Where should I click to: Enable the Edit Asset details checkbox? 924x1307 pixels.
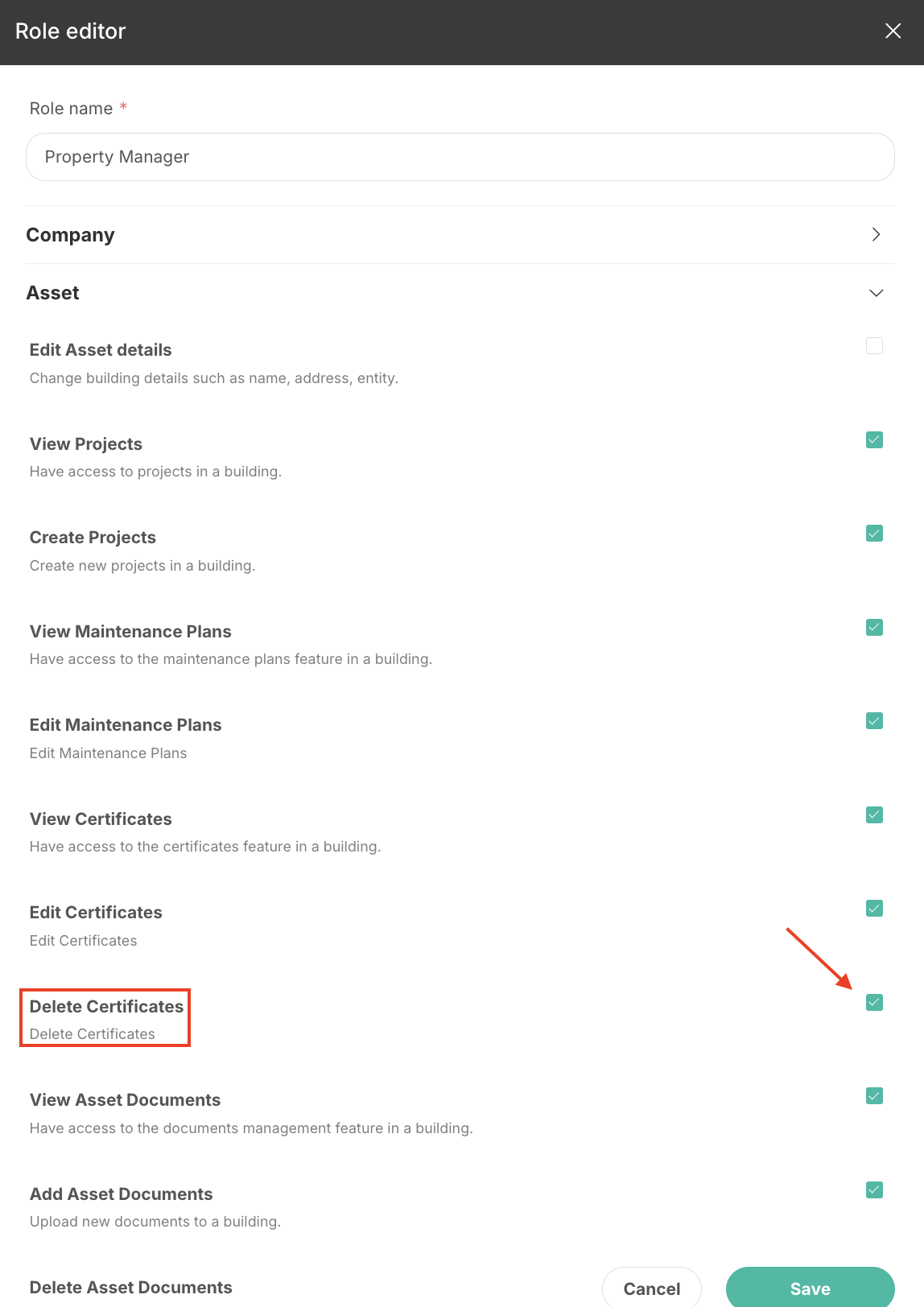point(874,346)
